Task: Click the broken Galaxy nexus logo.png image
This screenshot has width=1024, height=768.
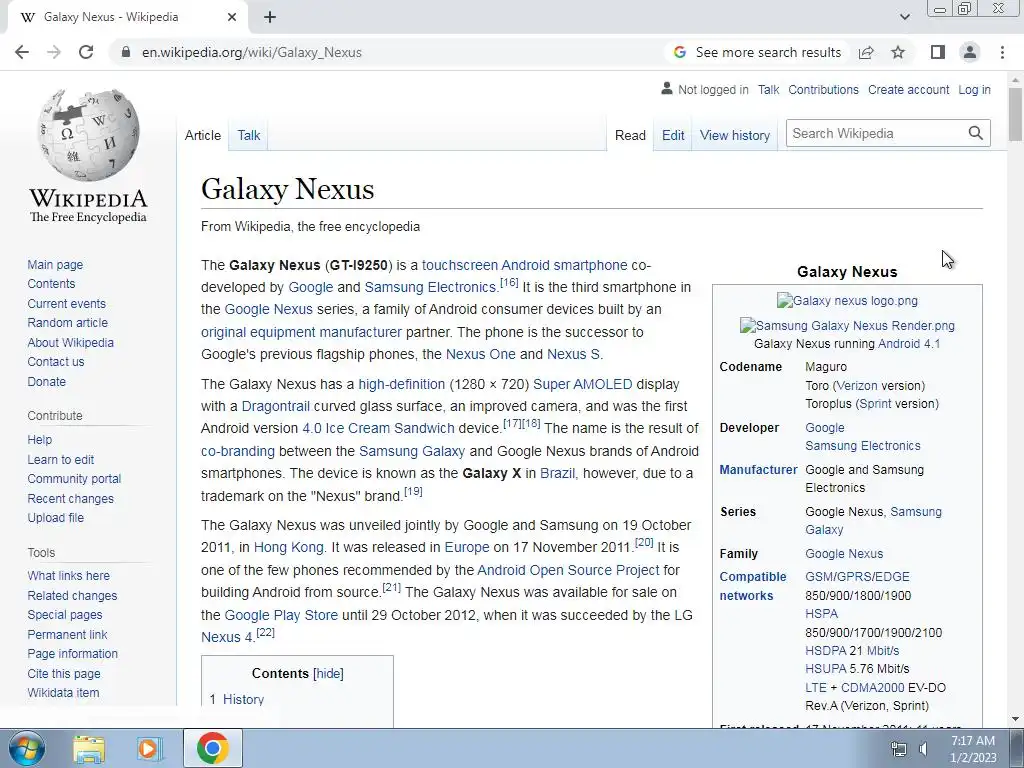Action: [847, 300]
